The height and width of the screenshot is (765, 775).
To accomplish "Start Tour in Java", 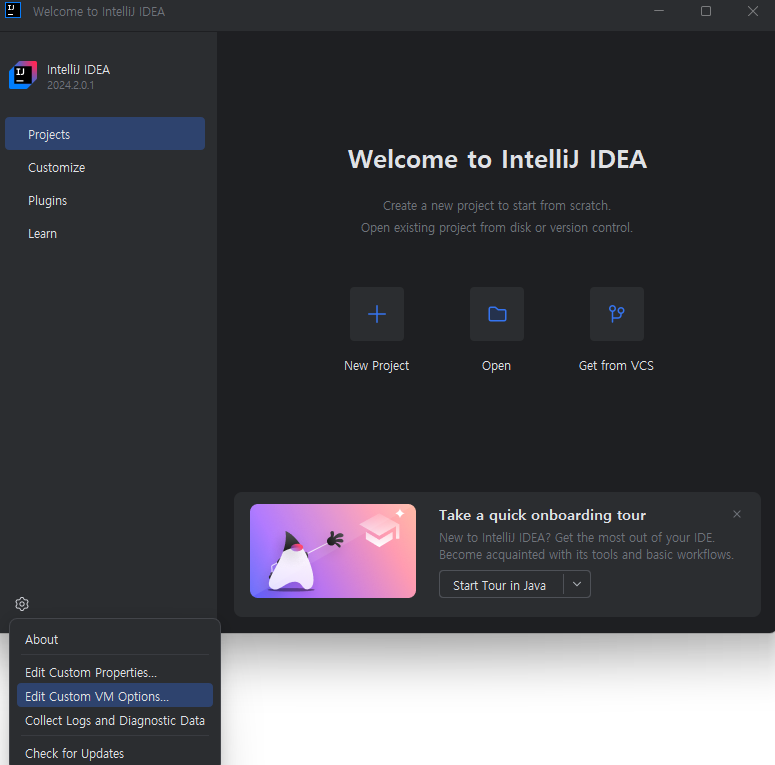I will click(x=501, y=585).
